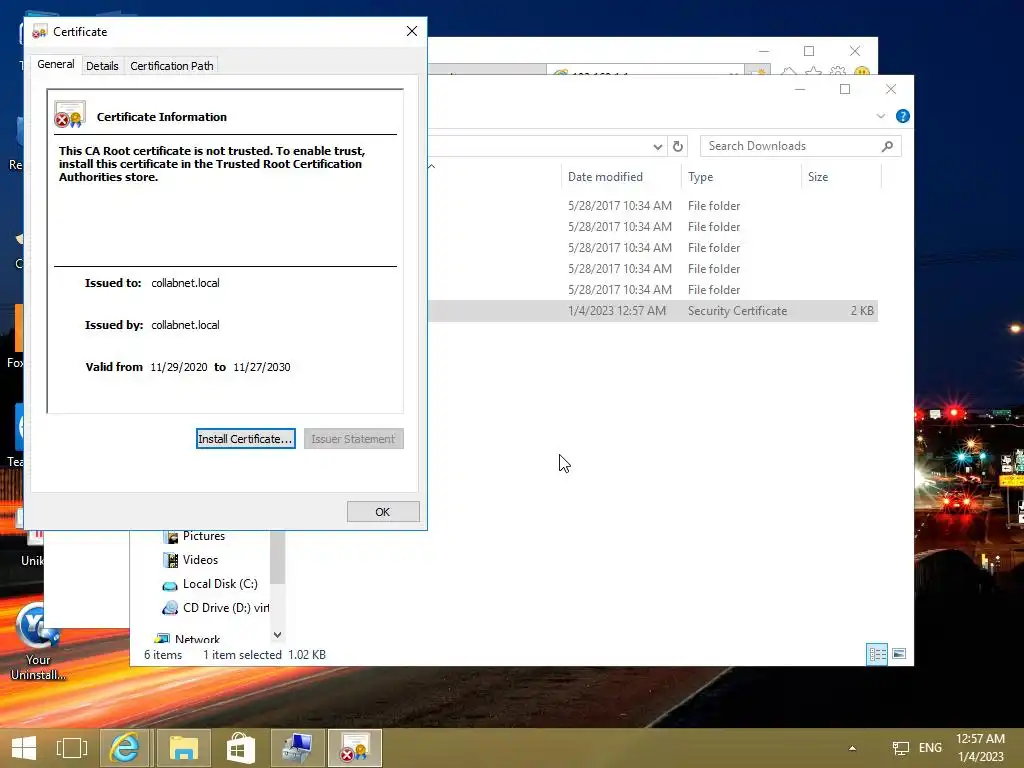Open the network computers app on taskbar
The image size is (1024, 768).
[x=298, y=748]
